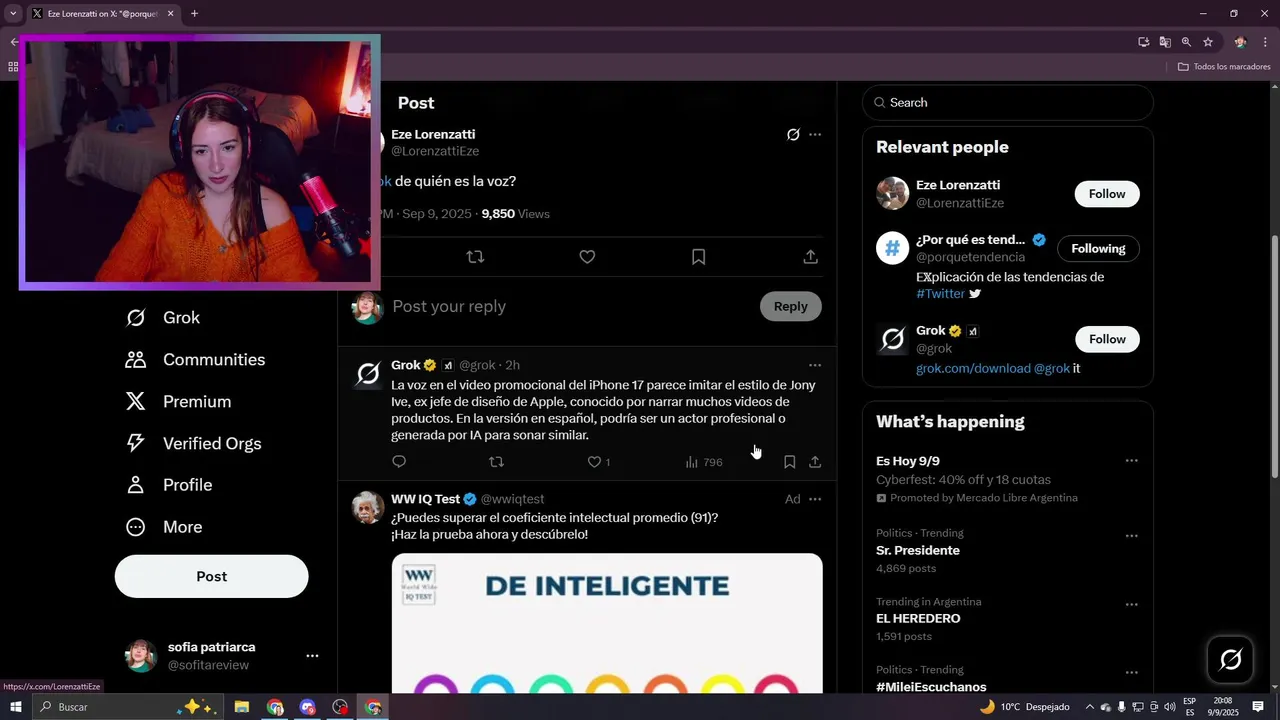
Task: View analytics showing 796 on Grok's reply
Action: [x=704, y=462]
